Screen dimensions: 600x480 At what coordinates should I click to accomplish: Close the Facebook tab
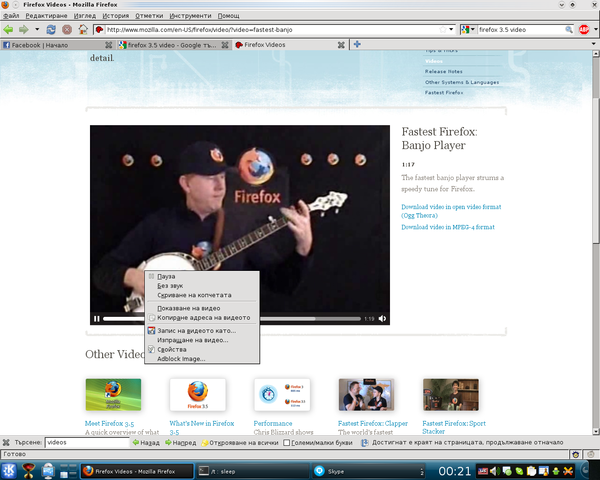coord(109,45)
